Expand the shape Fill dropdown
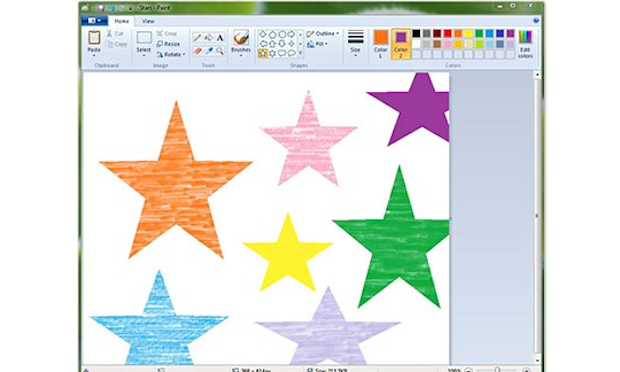 click(326, 44)
